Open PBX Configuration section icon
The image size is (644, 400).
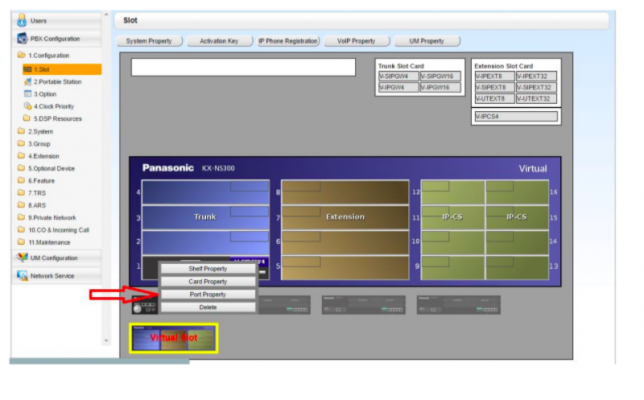pos(24,39)
